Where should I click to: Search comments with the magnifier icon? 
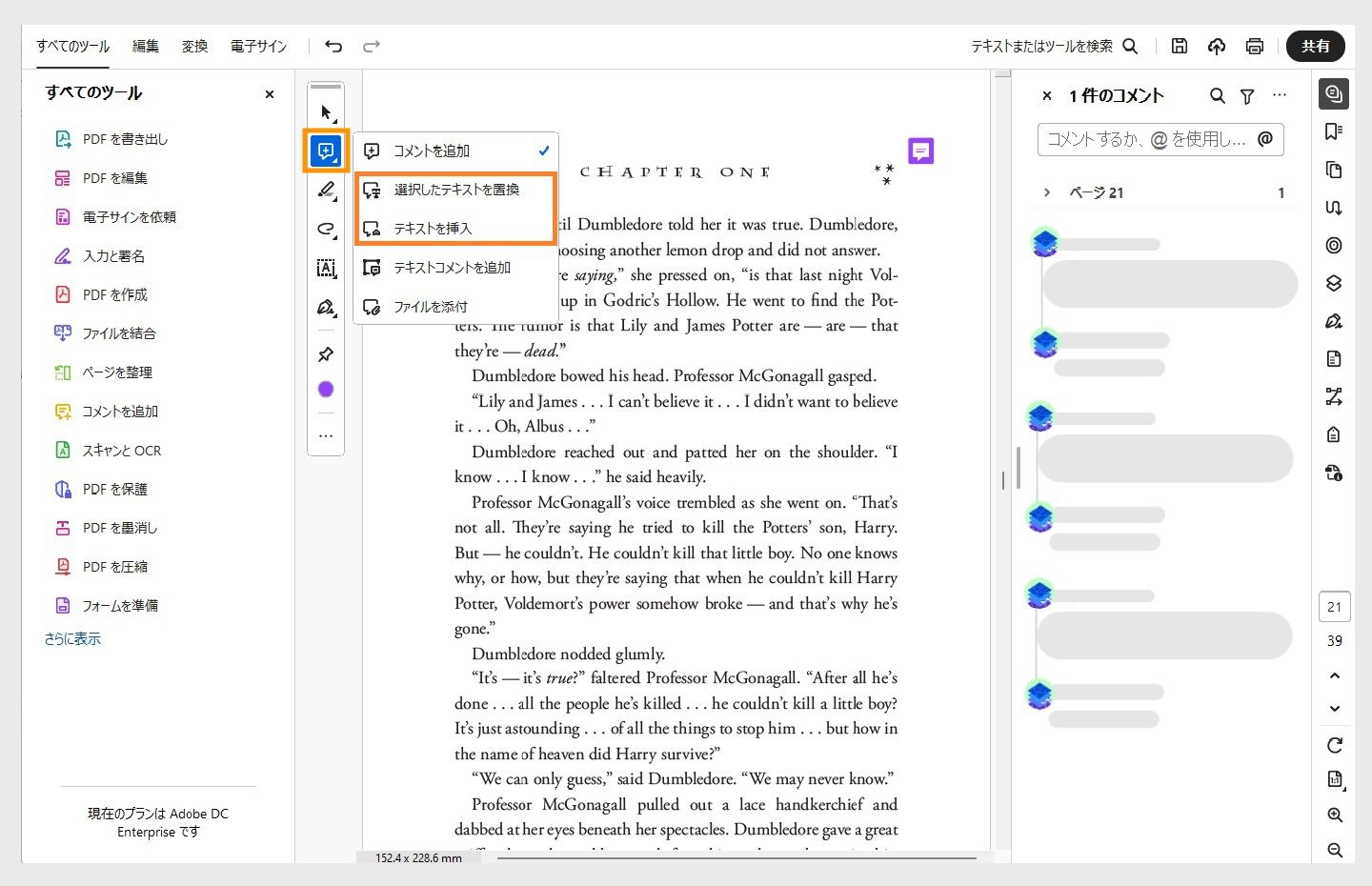[1218, 95]
